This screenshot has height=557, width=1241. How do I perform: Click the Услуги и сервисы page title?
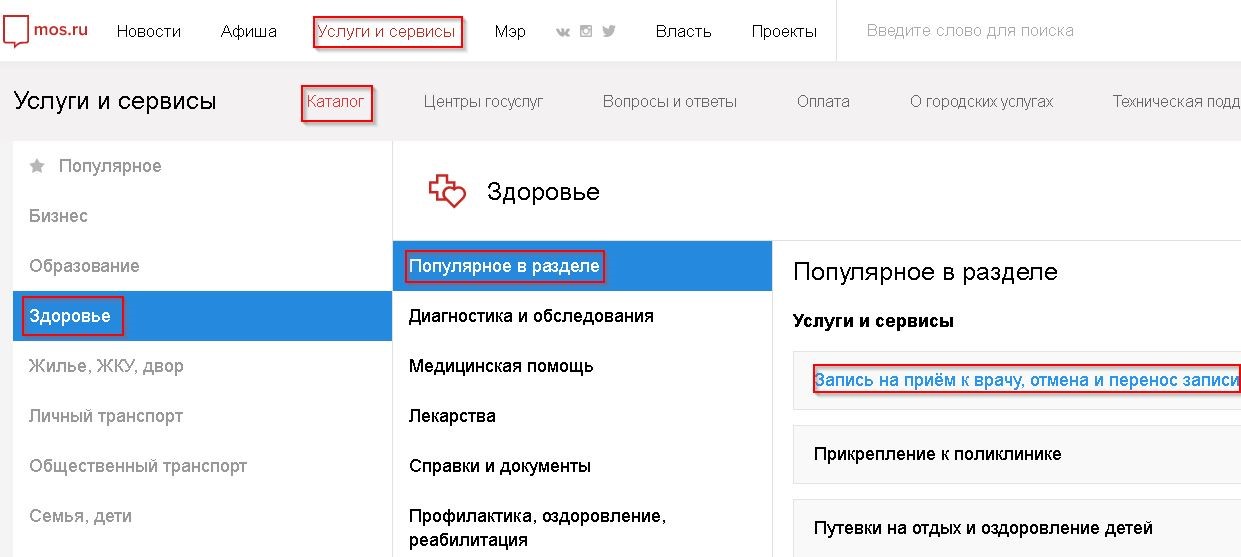click(x=115, y=101)
